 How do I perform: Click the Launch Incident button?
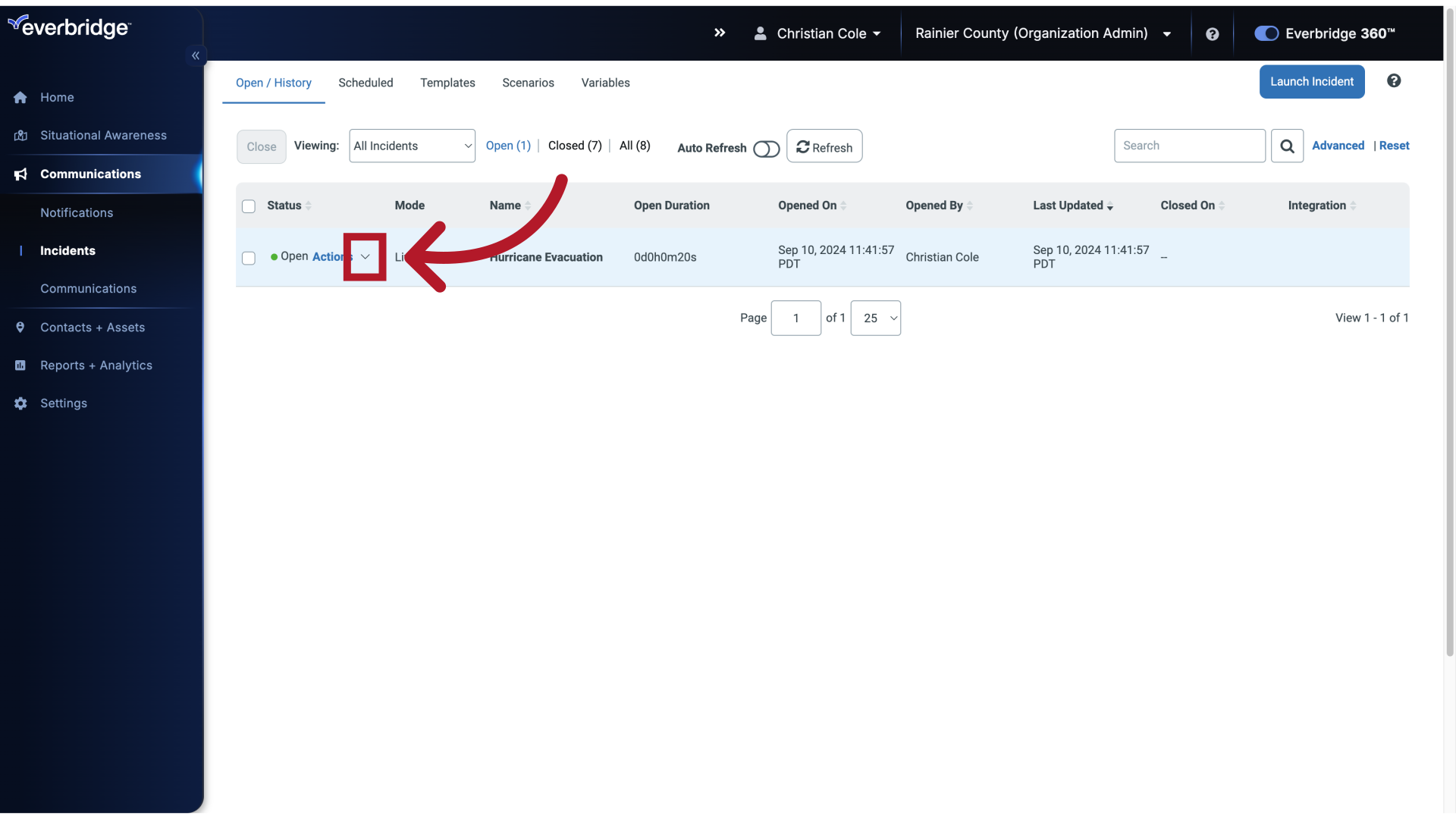[1312, 82]
